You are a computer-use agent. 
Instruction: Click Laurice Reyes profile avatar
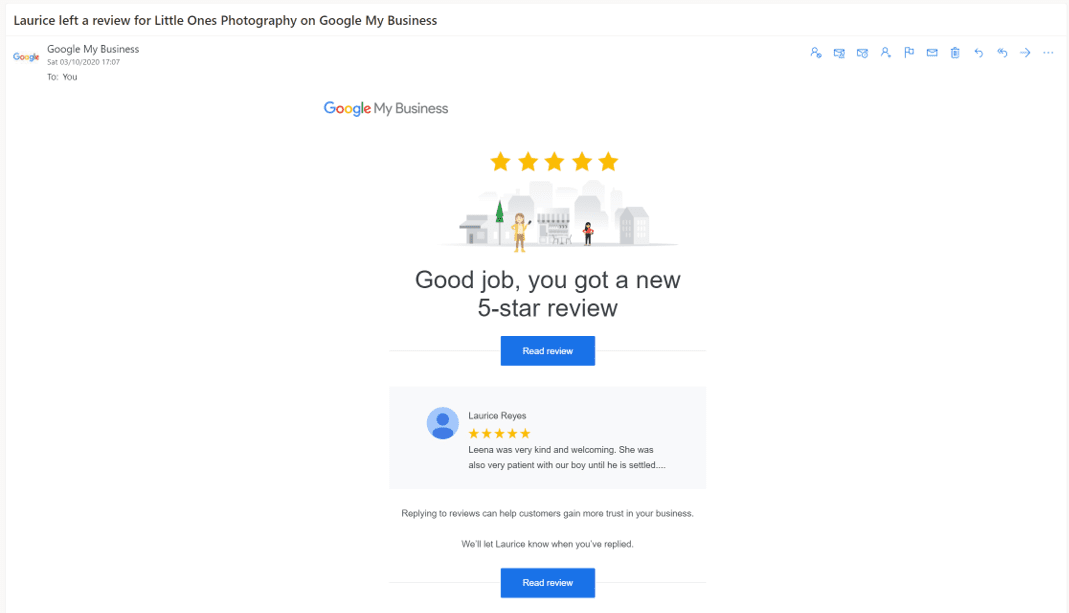(x=442, y=423)
